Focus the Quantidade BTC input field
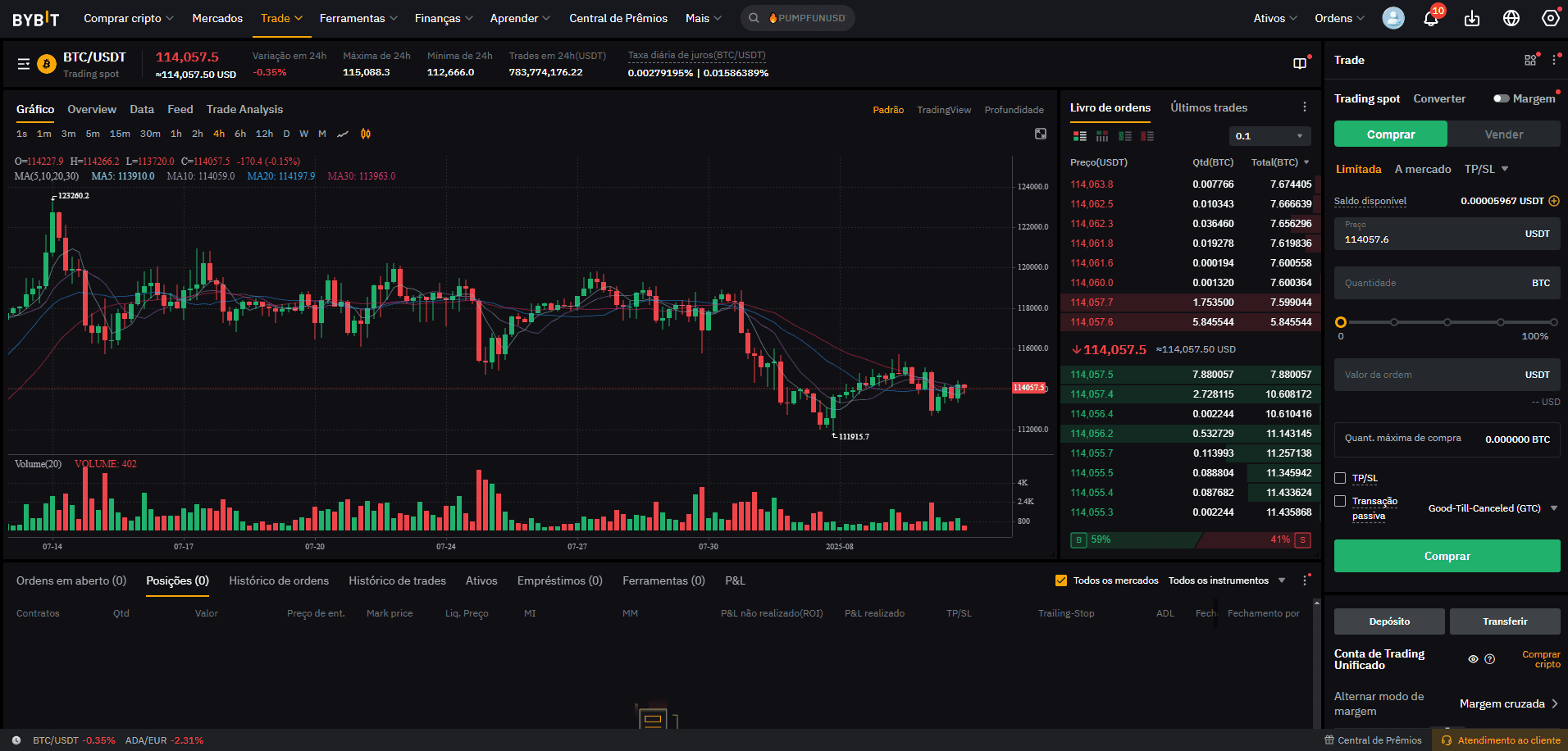 point(1447,283)
